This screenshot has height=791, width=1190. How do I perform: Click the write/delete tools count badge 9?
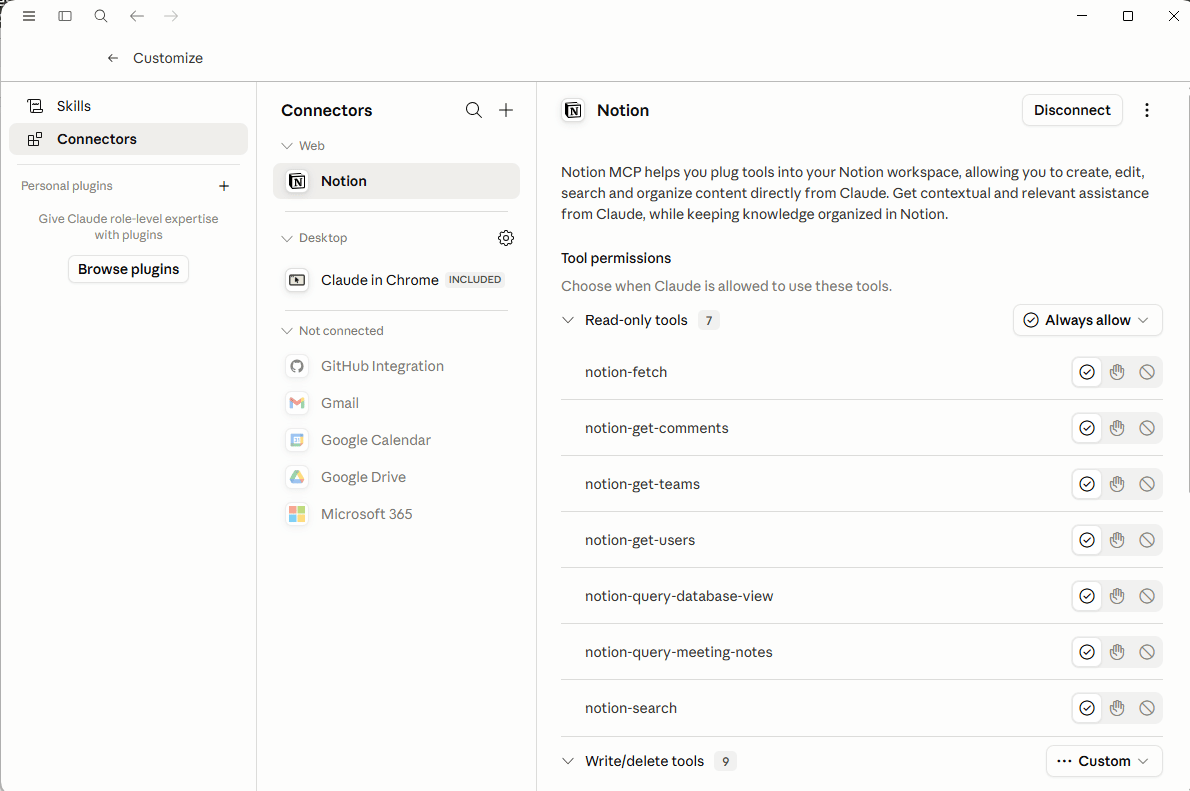[x=726, y=761]
